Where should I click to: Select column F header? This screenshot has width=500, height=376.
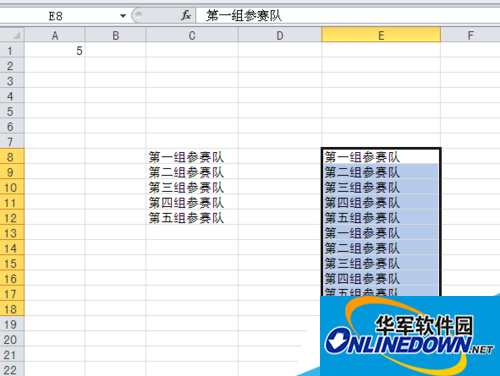470,35
